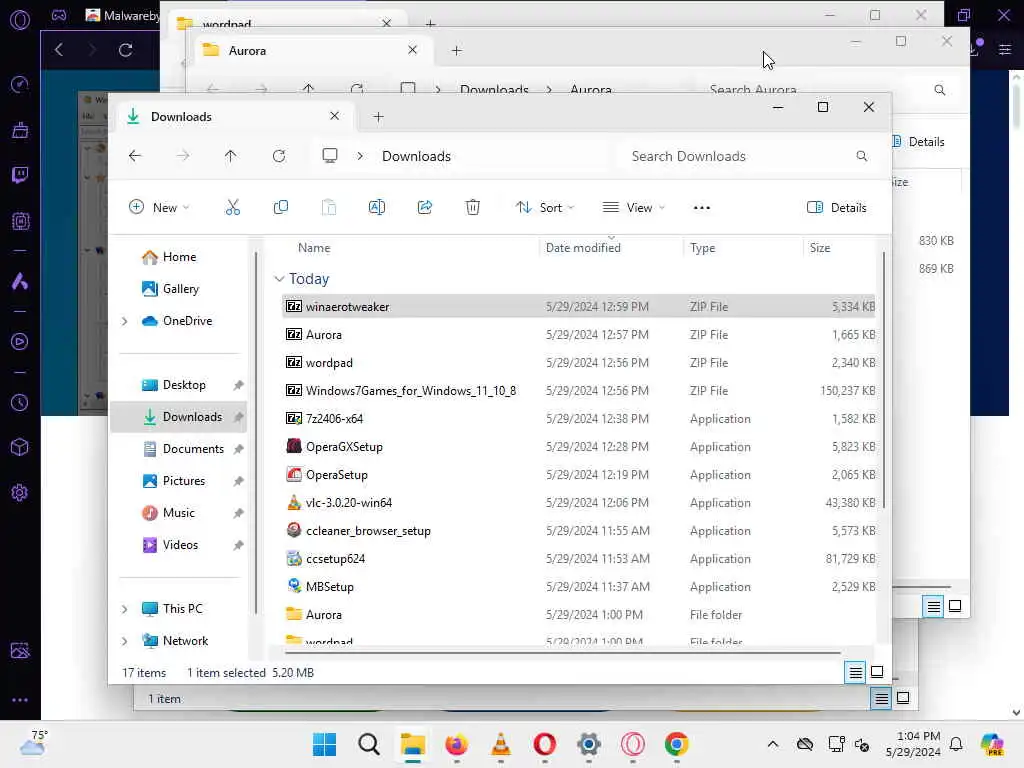1024x768 pixels.
Task: Open Music from quick access
Action: [x=179, y=513]
